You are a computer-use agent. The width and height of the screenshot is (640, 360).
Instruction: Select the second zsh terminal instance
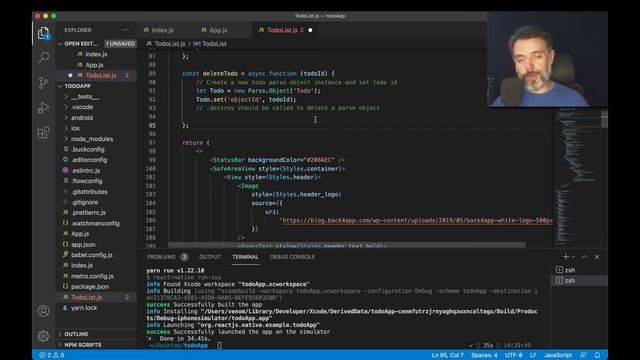click(570, 280)
